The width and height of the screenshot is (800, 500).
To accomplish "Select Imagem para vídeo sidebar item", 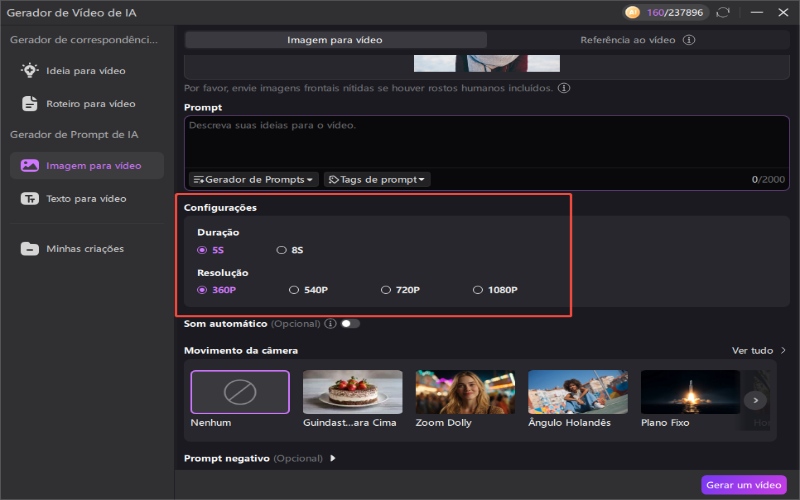I will coord(87,165).
